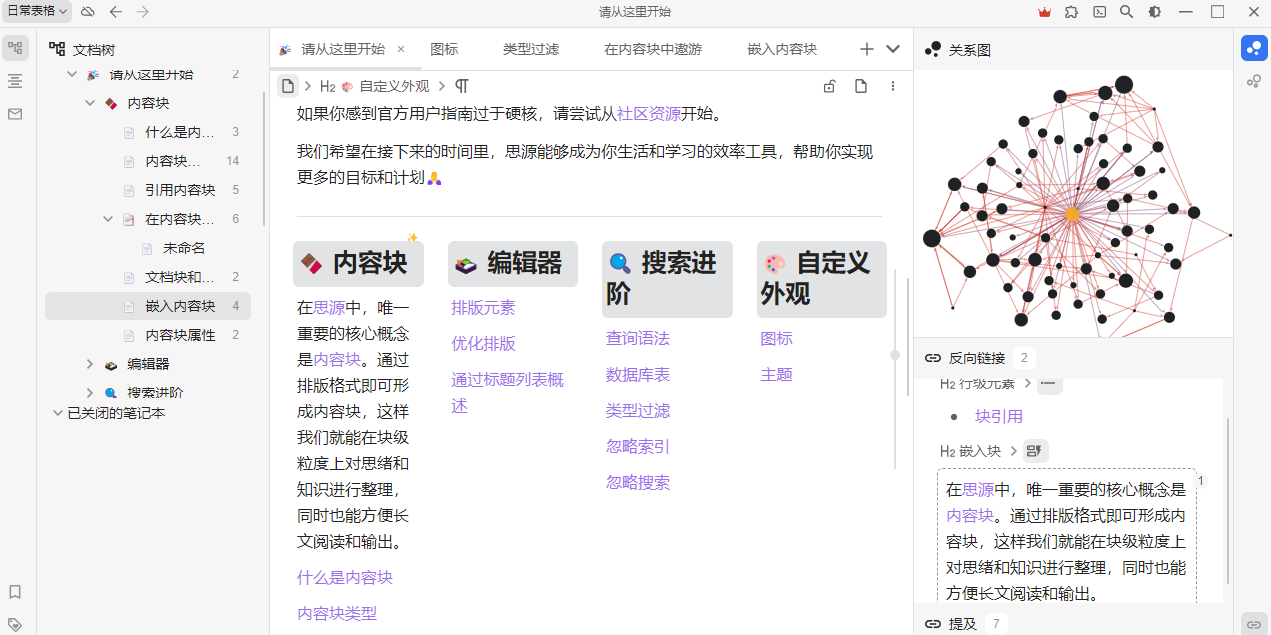The height and width of the screenshot is (635, 1271).
Task: Open editor more options menu
Action: tap(893, 86)
